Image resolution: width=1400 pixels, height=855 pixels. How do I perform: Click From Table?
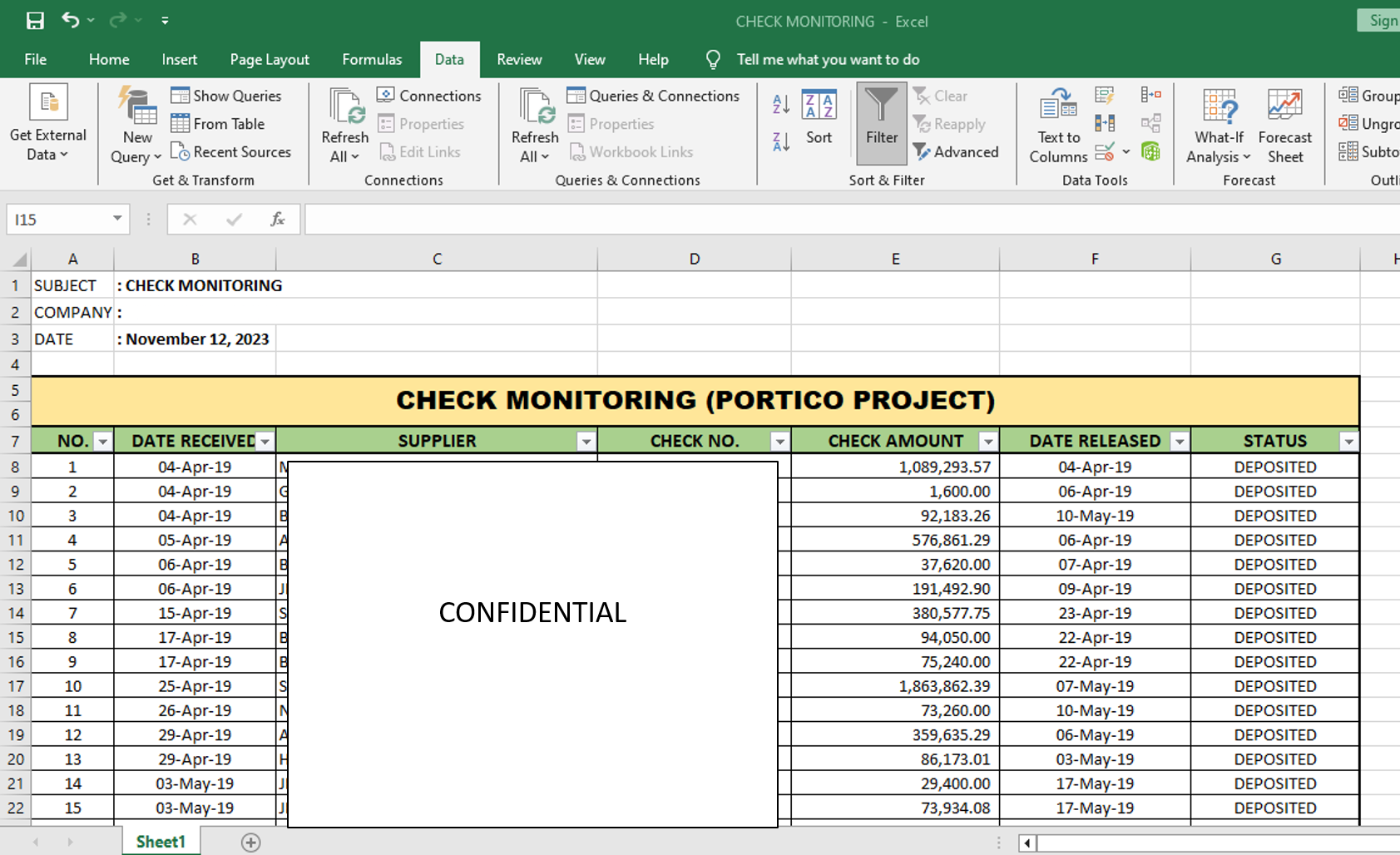pos(218,124)
